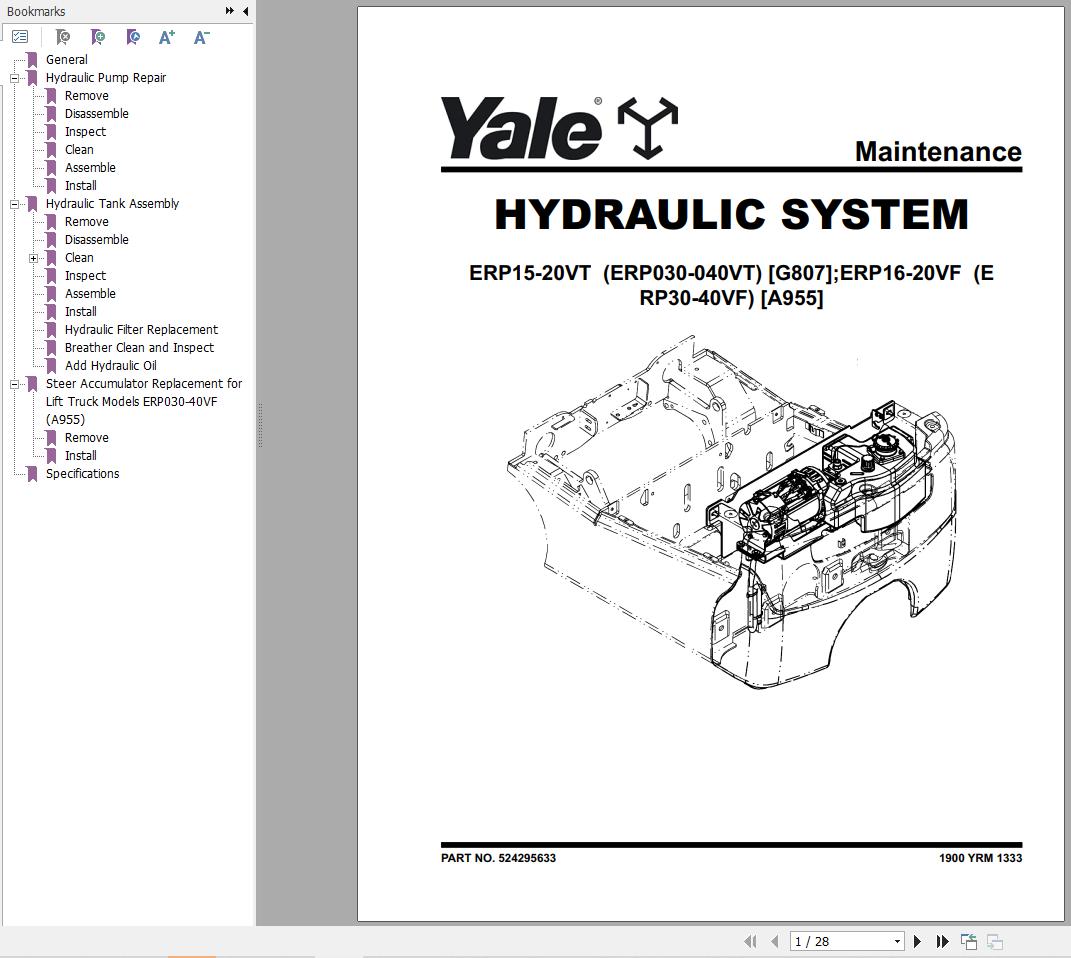Expand the Clean node under Hydraulic Tank Assembly
Viewport: 1071px width, 958px height.
pyautogui.click(x=33, y=258)
